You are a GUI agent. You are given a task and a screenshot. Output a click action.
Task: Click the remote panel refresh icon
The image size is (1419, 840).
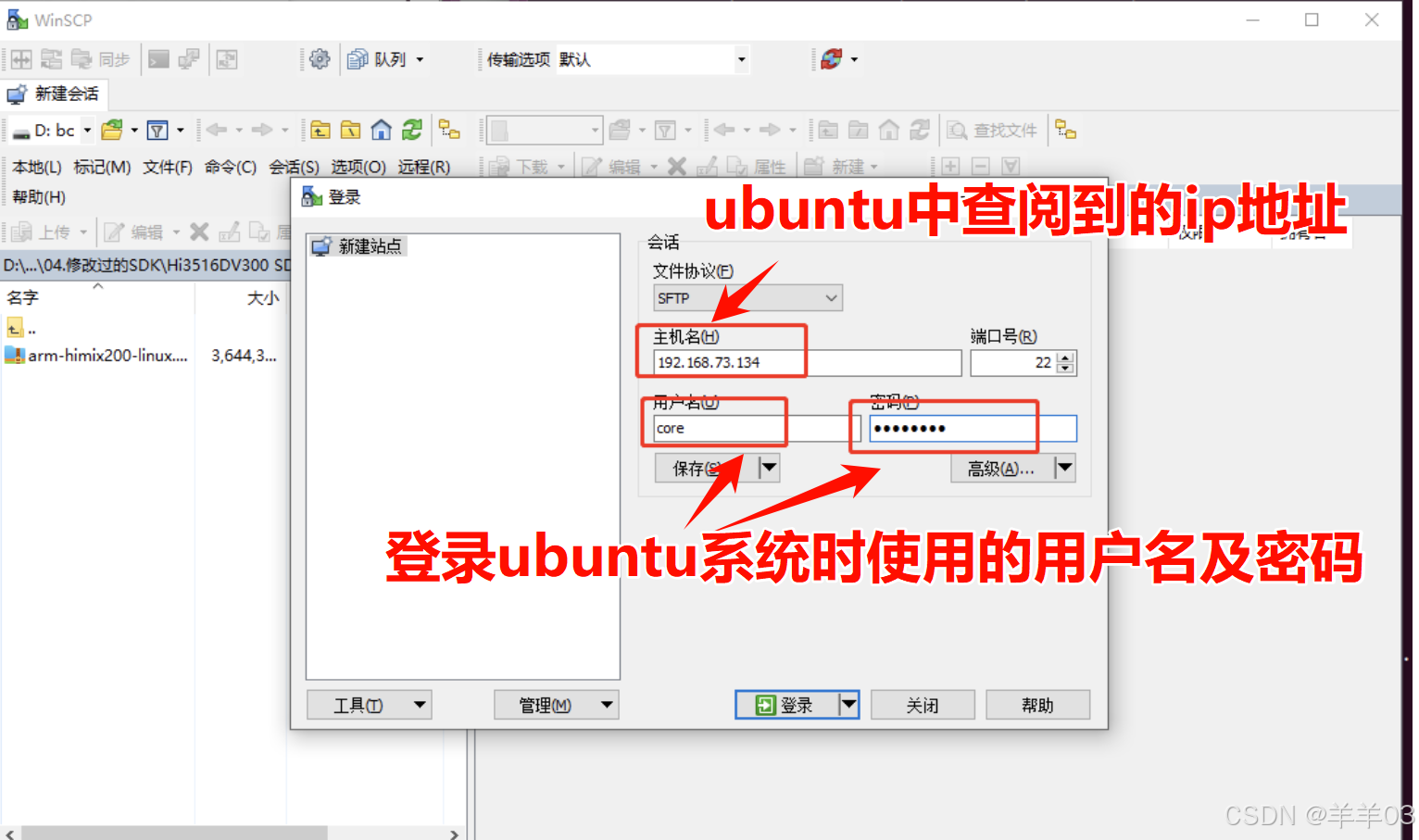coord(920,131)
